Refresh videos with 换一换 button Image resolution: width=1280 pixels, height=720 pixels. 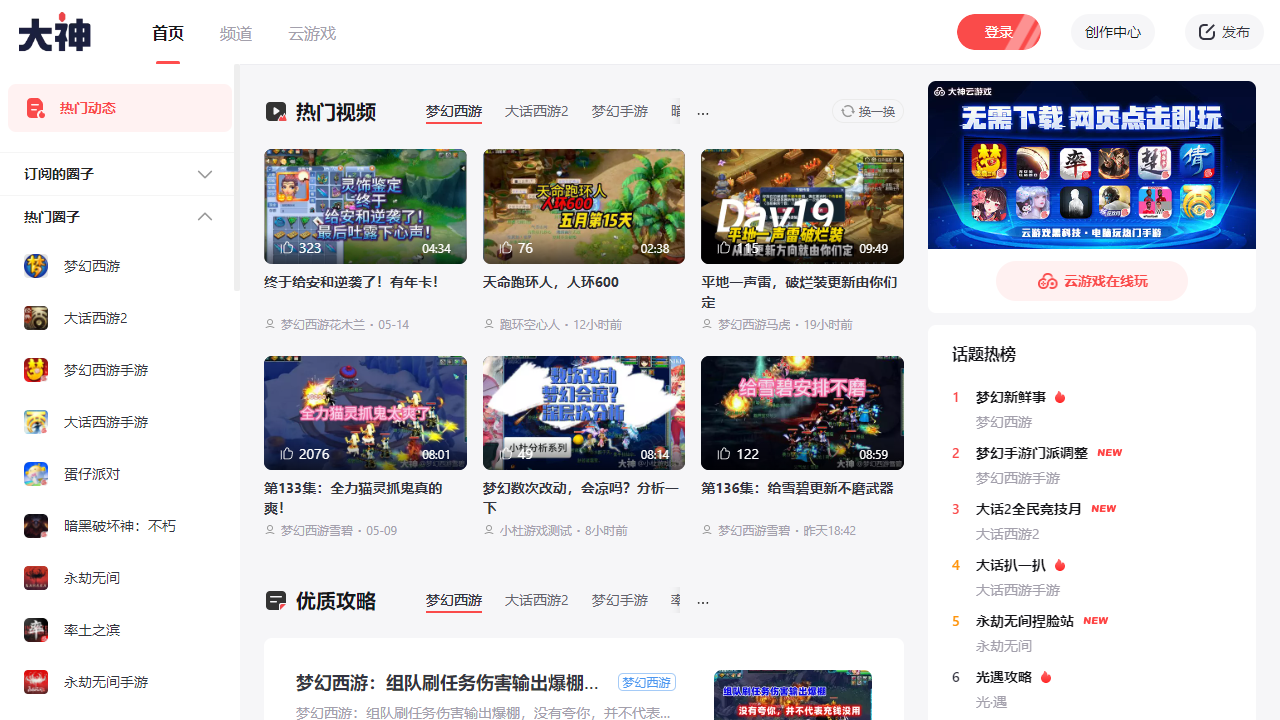868,111
